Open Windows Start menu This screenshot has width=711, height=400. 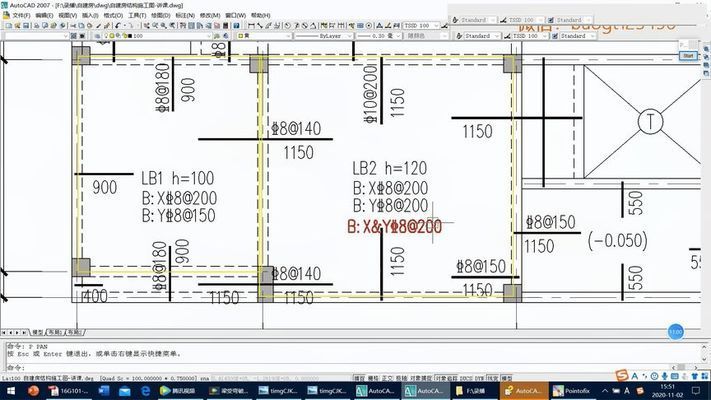pos(10,390)
